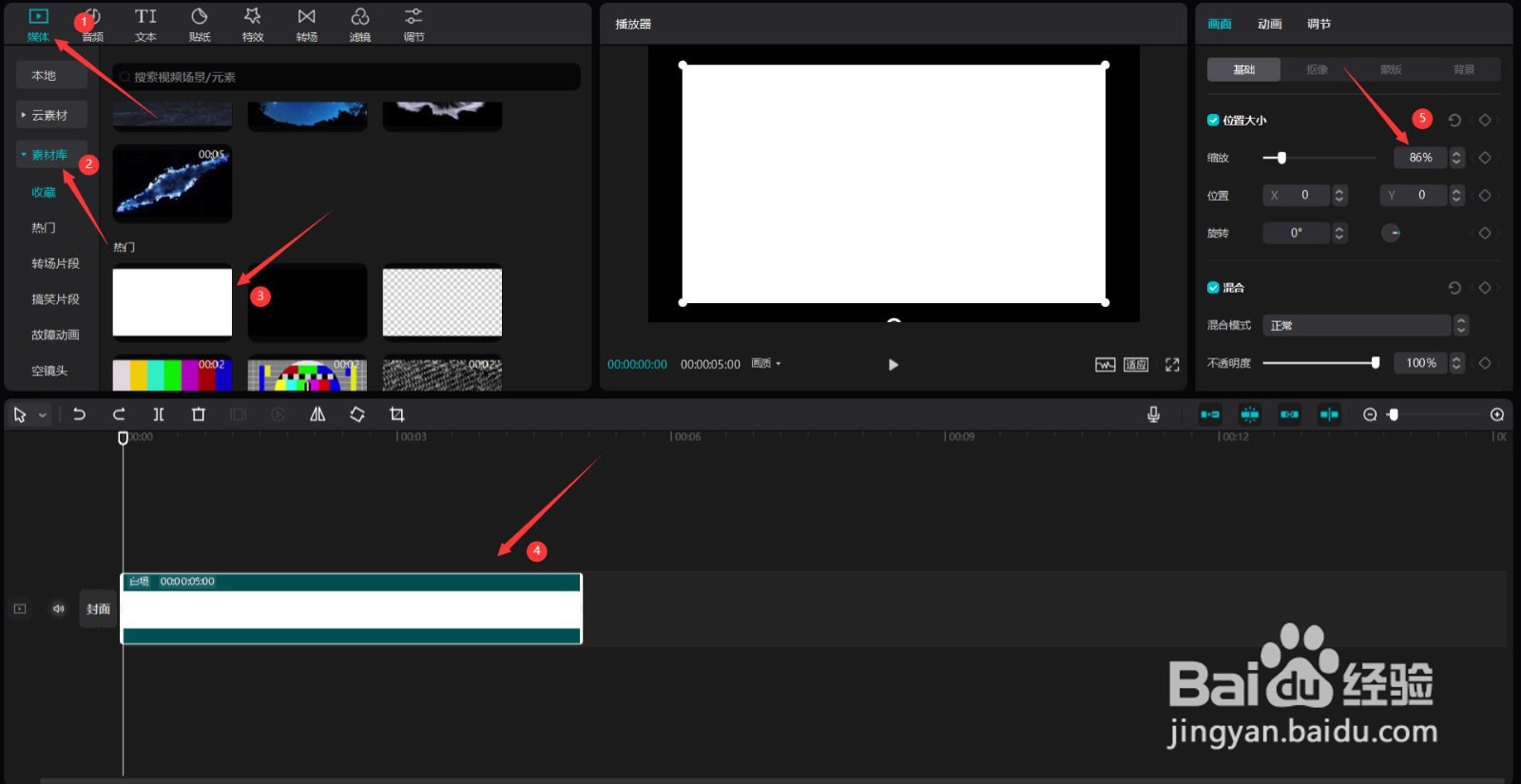This screenshot has width=1521, height=784.
Task: Reset the 混合 settings
Action: point(1454,288)
